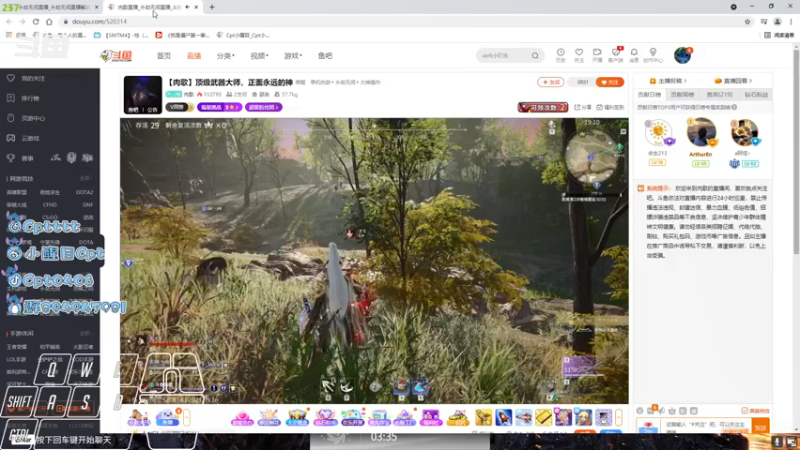Screen dimensions: 800x450
Task: Click the ranking help question-mark icon
Action: click(x=734, y=107)
